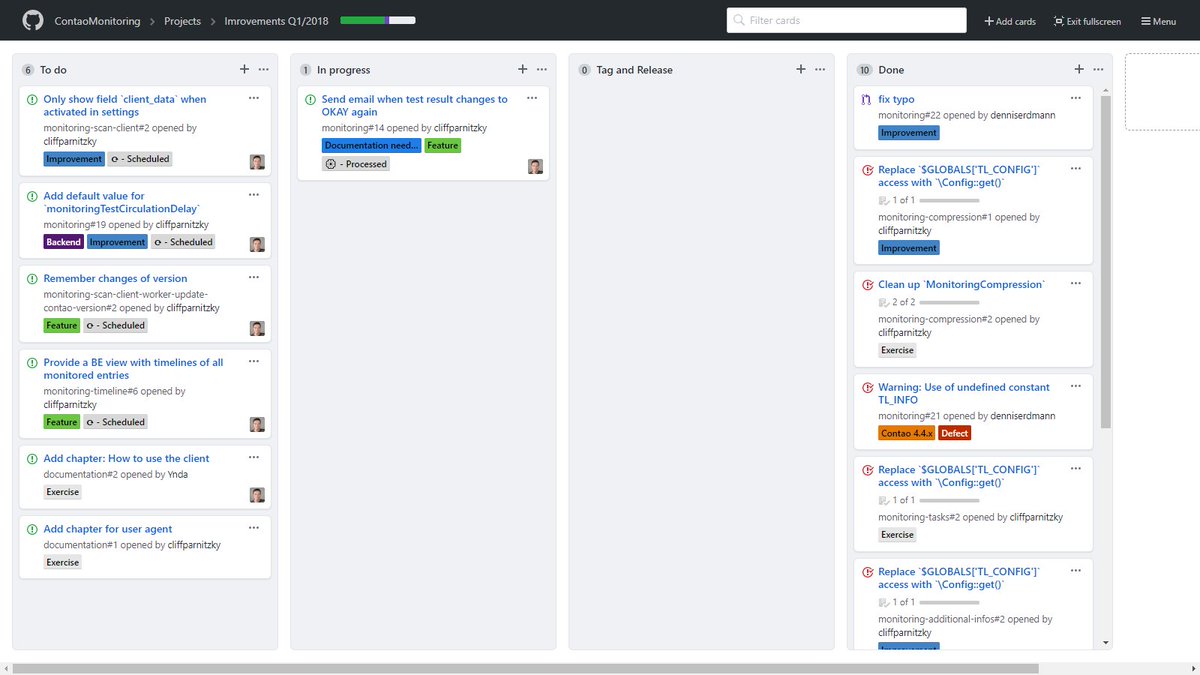The width and height of the screenshot is (1200, 675).
Task: Click purple Backend label on 'Add default value' card
Action: pyautogui.click(x=63, y=242)
